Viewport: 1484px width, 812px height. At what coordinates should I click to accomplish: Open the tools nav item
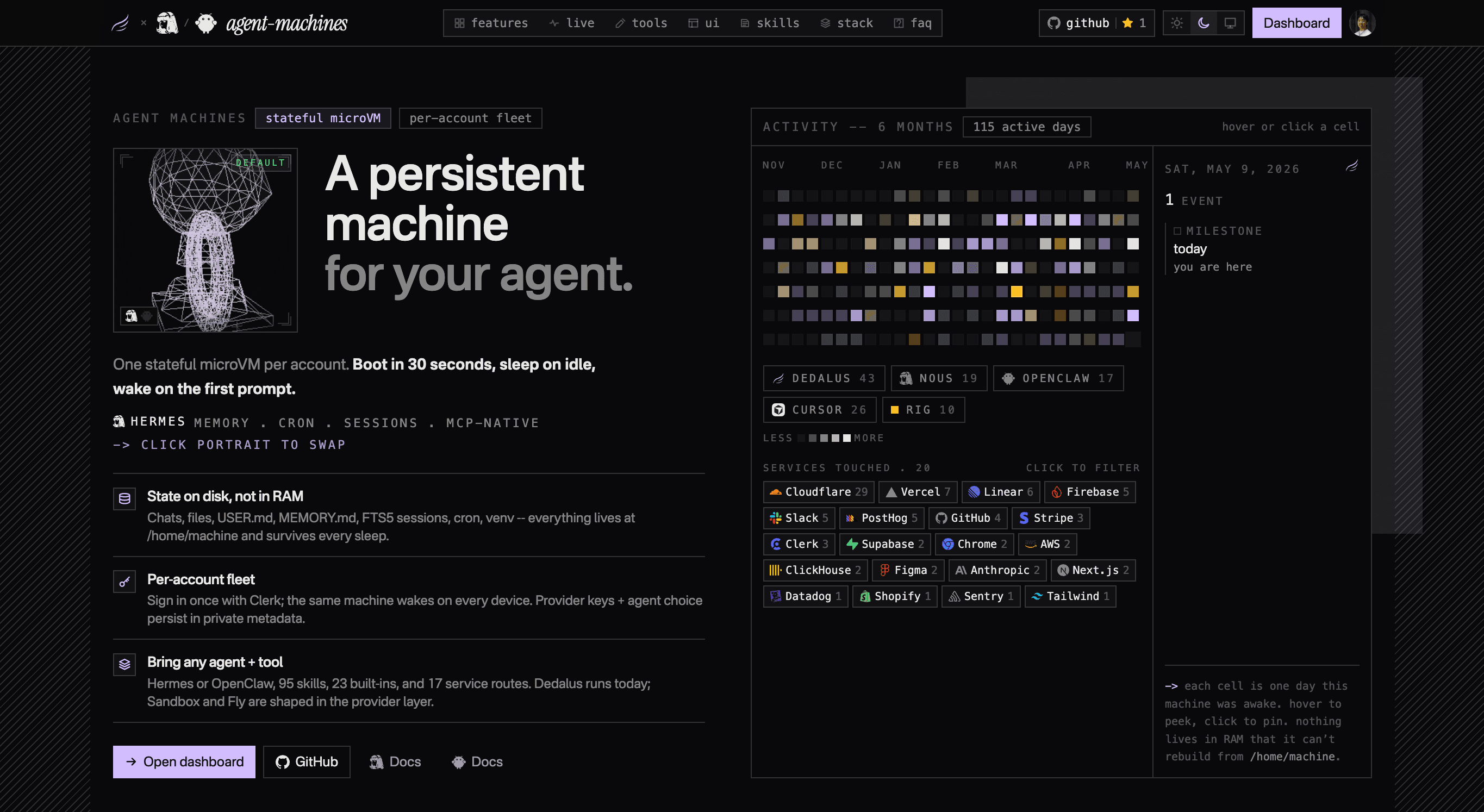(x=640, y=23)
